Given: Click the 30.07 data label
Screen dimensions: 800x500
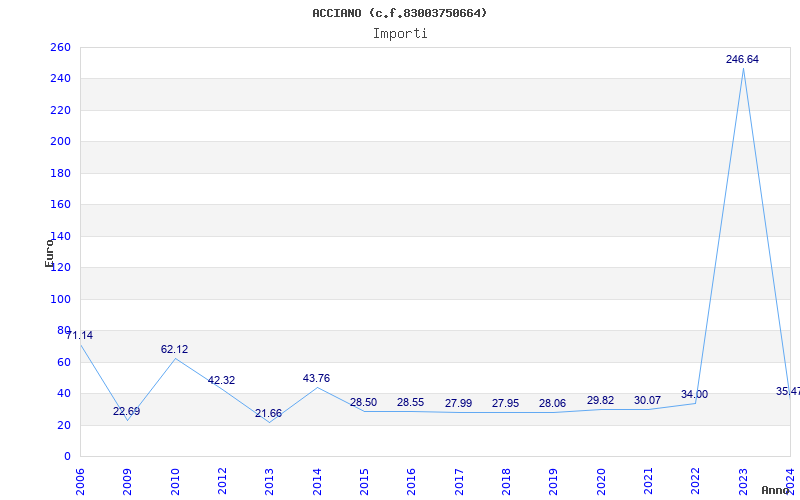Looking at the screenshot, I should point(647,401).
